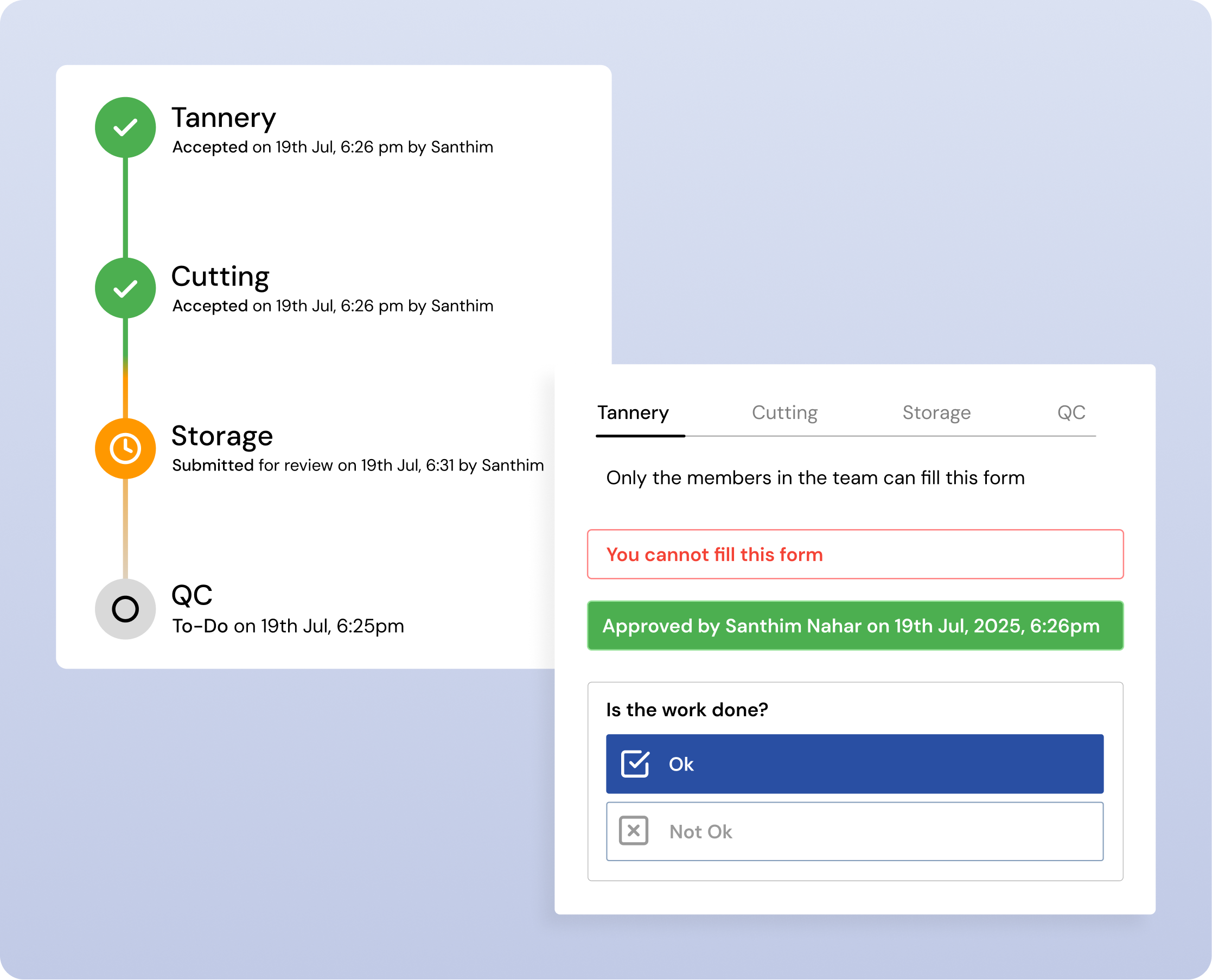
Task: Click the grey QC to-do circle icon
Action: coord(125,608)
